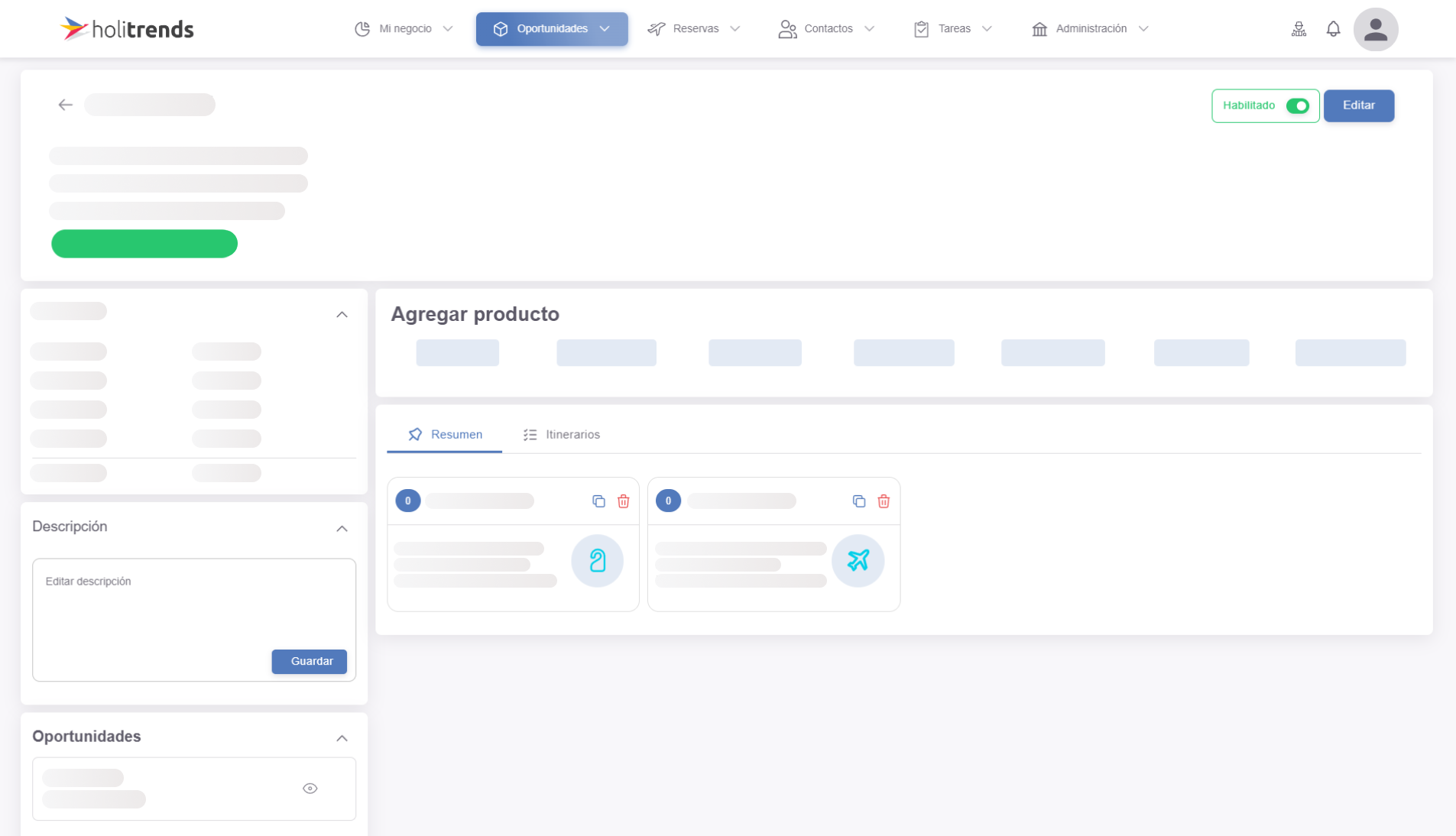Click the flight card 0 badge
Image resolution: width=1456 pixels, height=836 pixels.
click(x=668, y=501)
